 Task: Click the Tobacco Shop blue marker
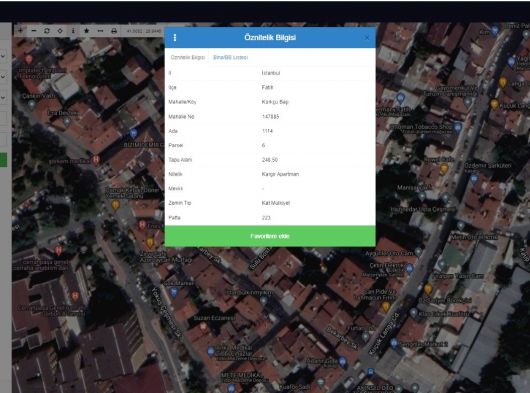(458, 127)
